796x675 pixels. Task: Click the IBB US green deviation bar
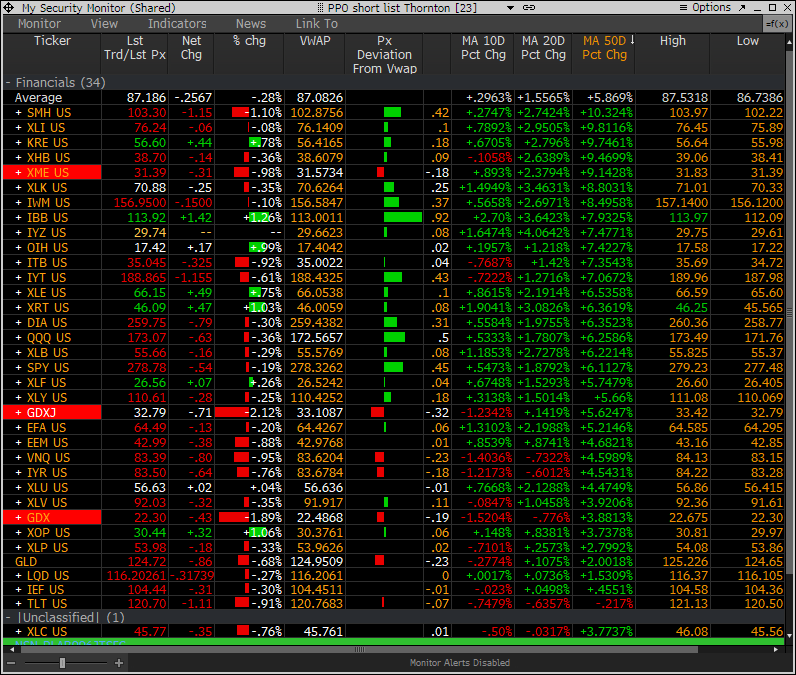tap(403, 218)
